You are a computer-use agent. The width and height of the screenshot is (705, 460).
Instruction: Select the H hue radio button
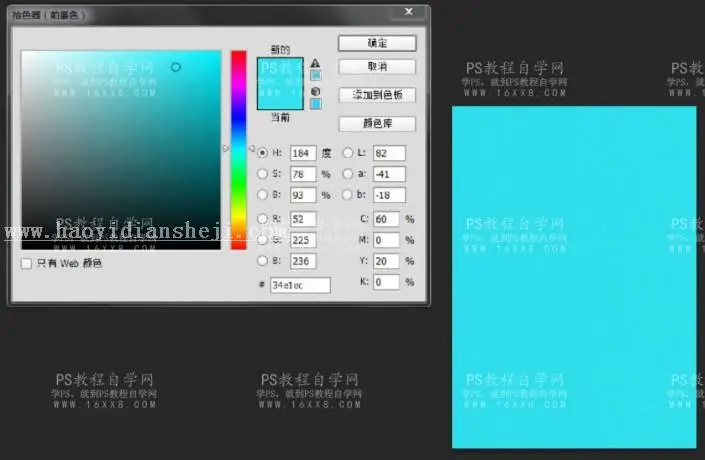point(262,153)
